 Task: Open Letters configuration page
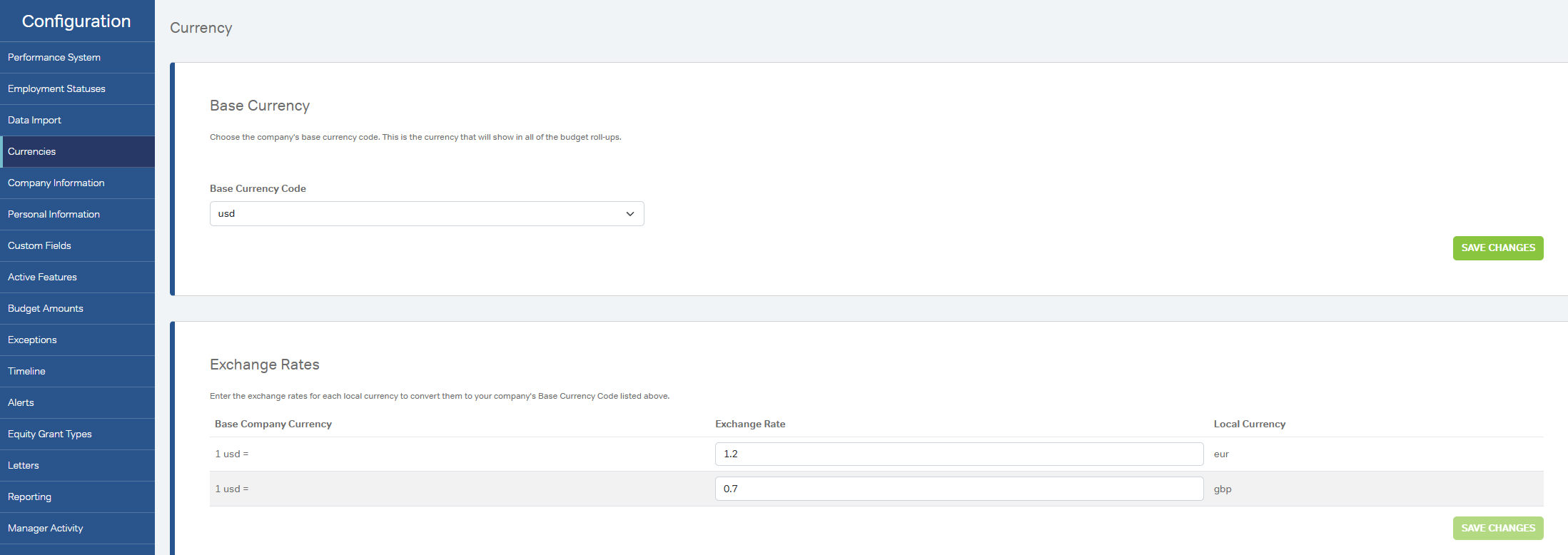point(24,466)
